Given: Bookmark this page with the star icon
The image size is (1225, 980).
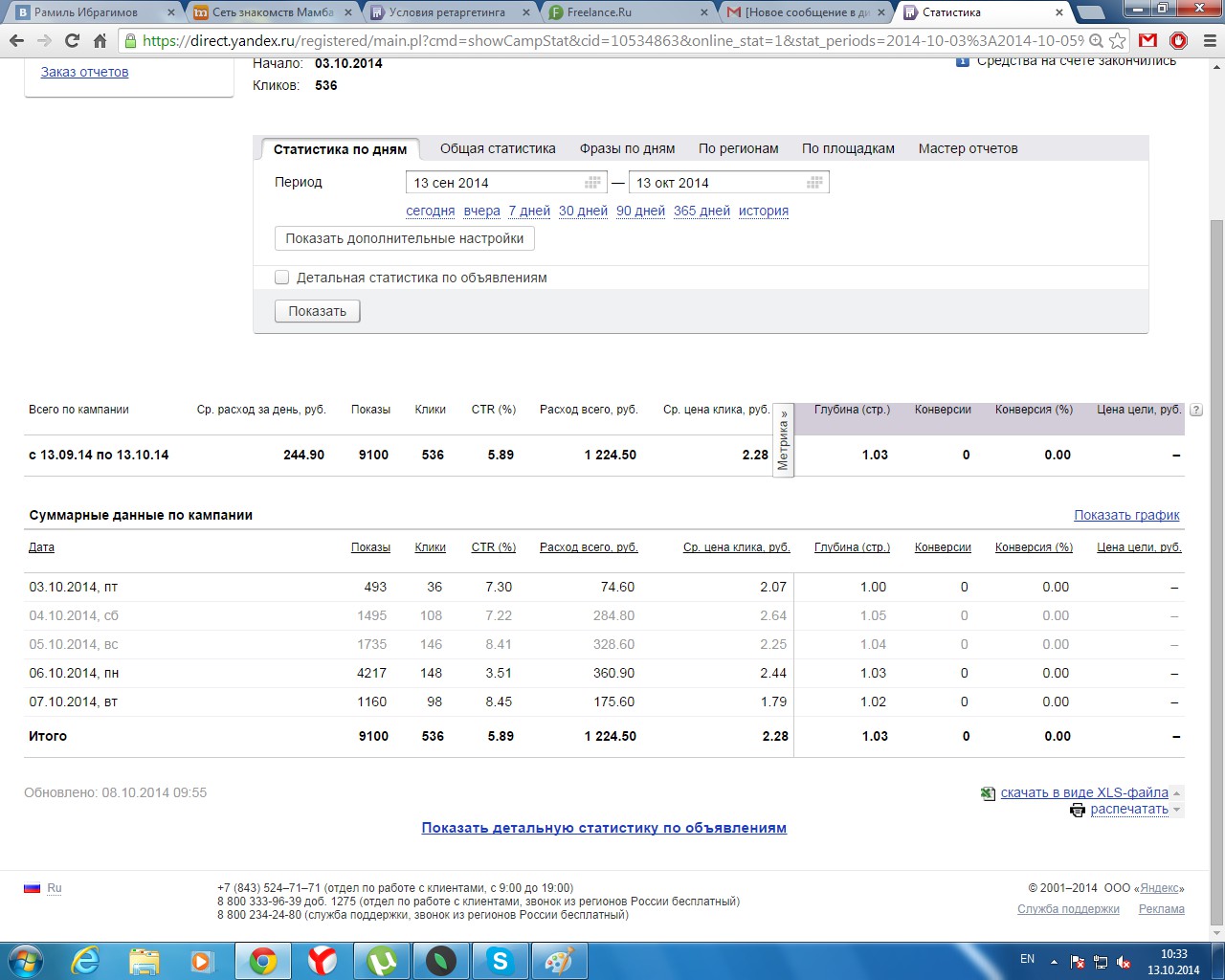Looking at the screenshot, I should point(1117,41).
